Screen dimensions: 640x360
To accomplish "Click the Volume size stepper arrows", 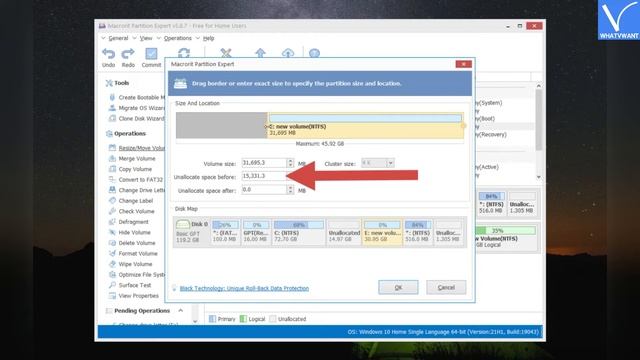I will point(290,163).
